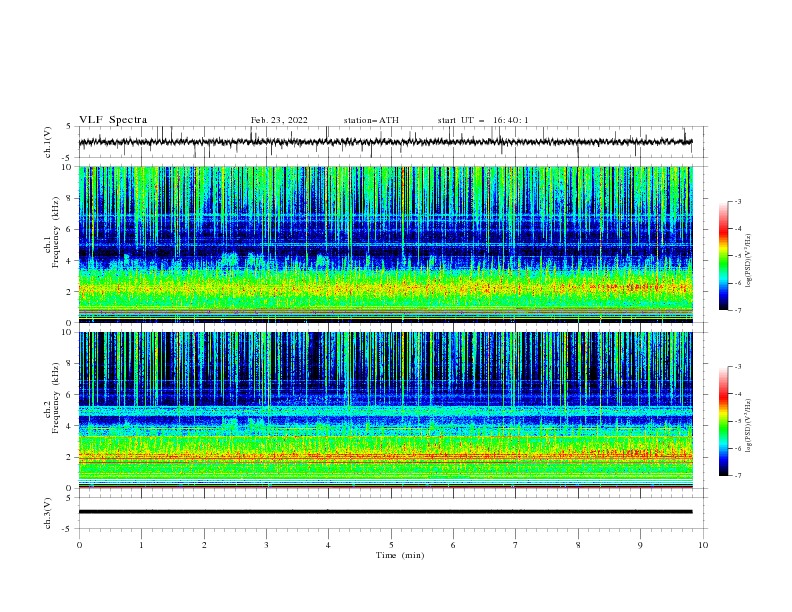792x612 pixels.
Task: Click the "ch.3(V)" waveform axis label
Action: (48, 513)
